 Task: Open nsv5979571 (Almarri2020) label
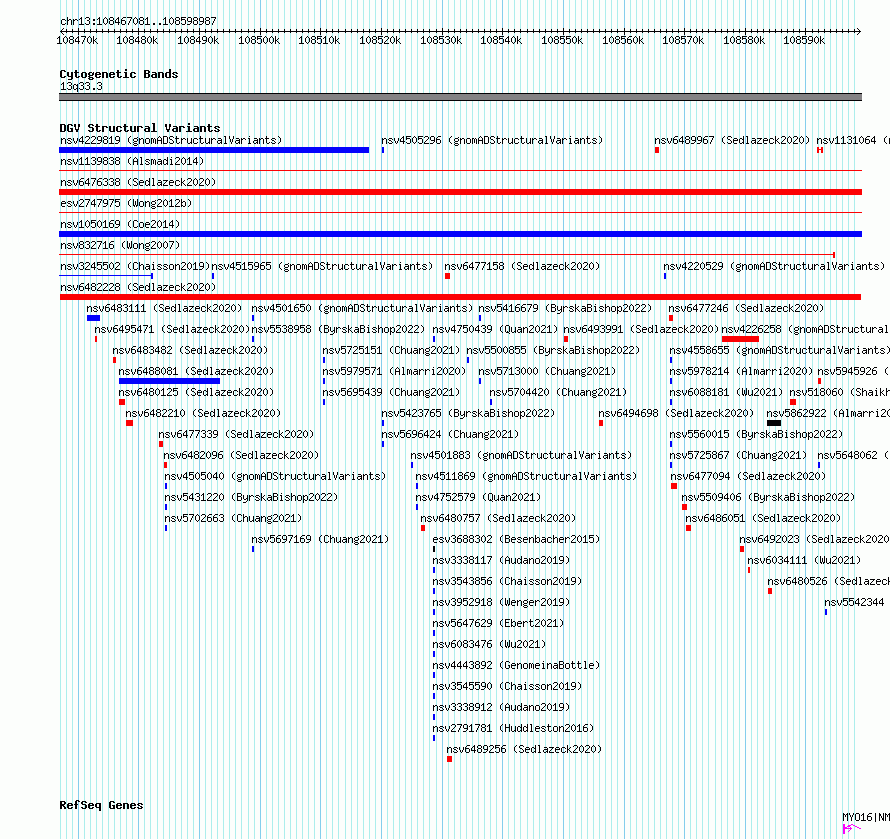pyautogui.click(x=394, y=371)
